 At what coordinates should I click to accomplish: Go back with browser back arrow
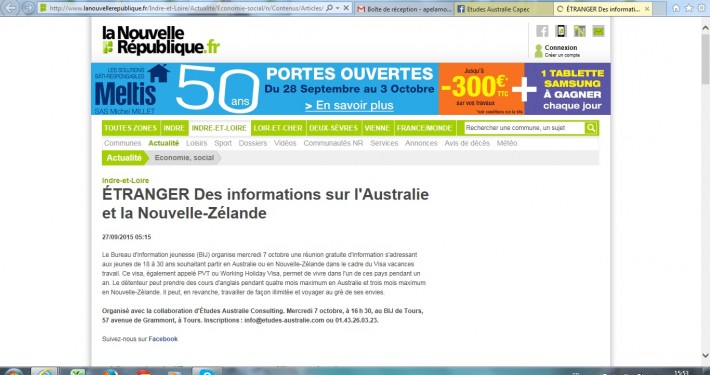(11, 8)
